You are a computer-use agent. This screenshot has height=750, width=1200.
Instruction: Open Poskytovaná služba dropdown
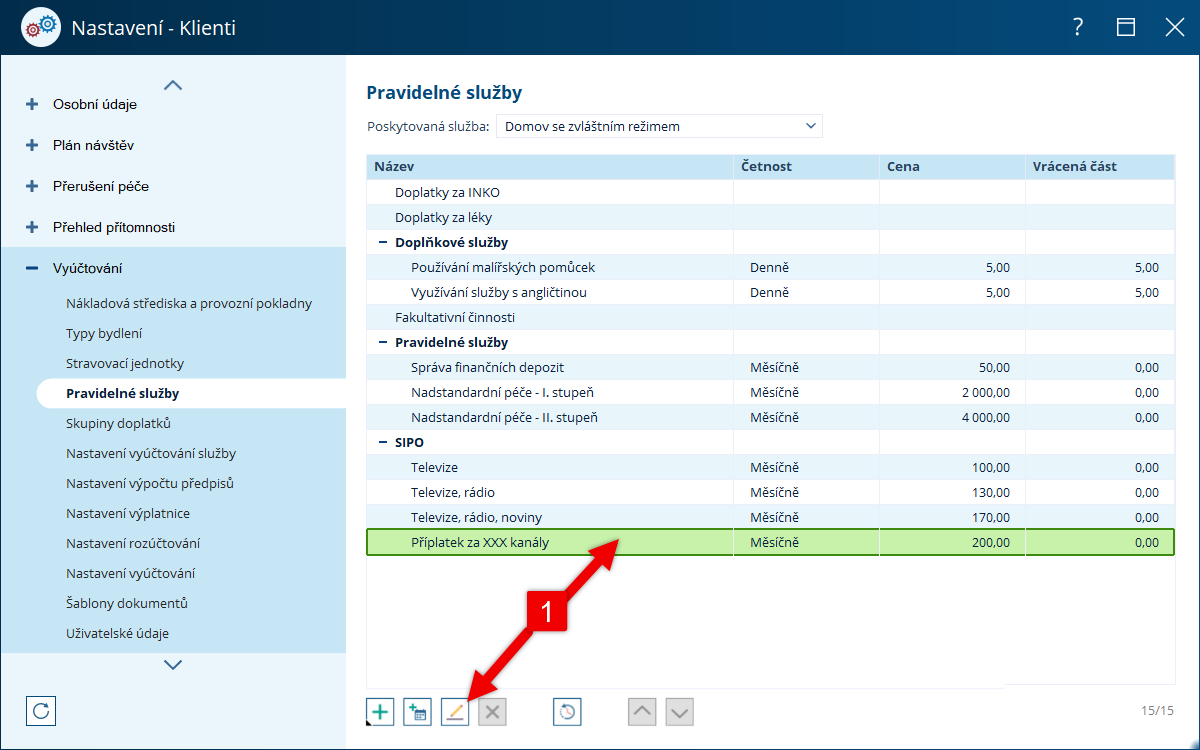(x=659, y=127)
